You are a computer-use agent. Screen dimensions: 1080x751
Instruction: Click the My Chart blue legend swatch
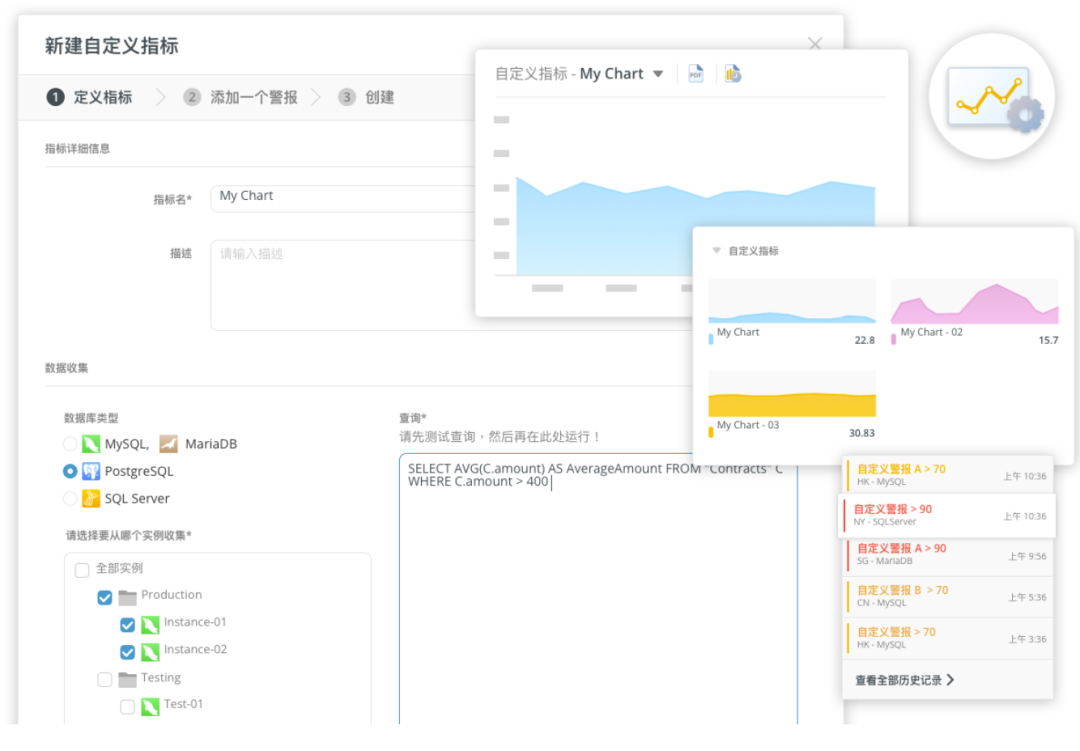(x=711, y=338)
